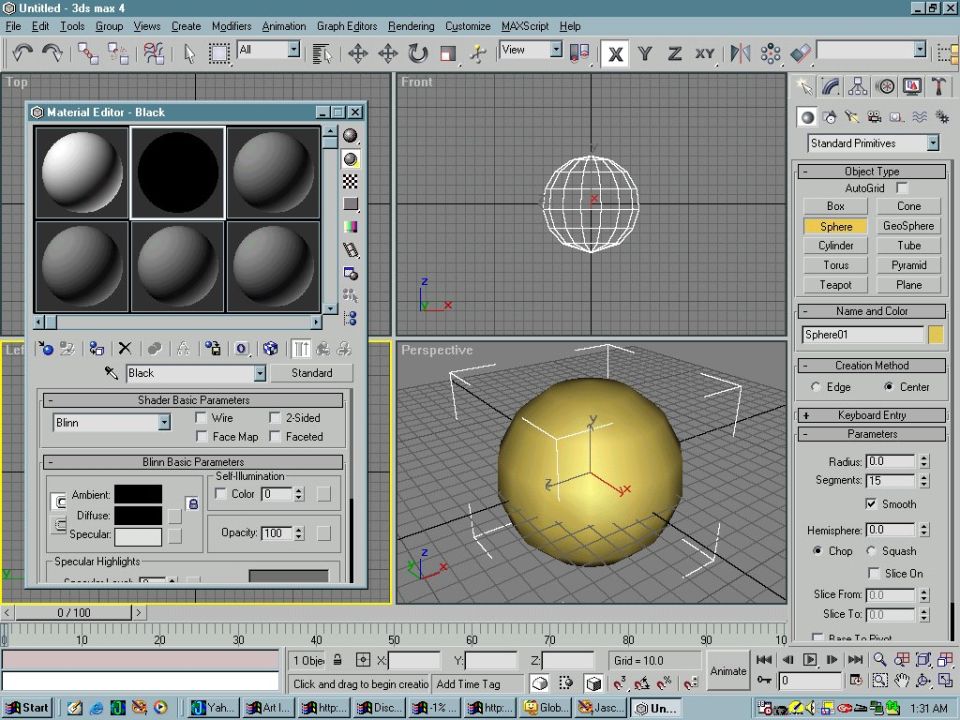Open the Motion command panel tab
Image resolution: width=960 pixels, height=720 pixels.
tap(885, 86)
